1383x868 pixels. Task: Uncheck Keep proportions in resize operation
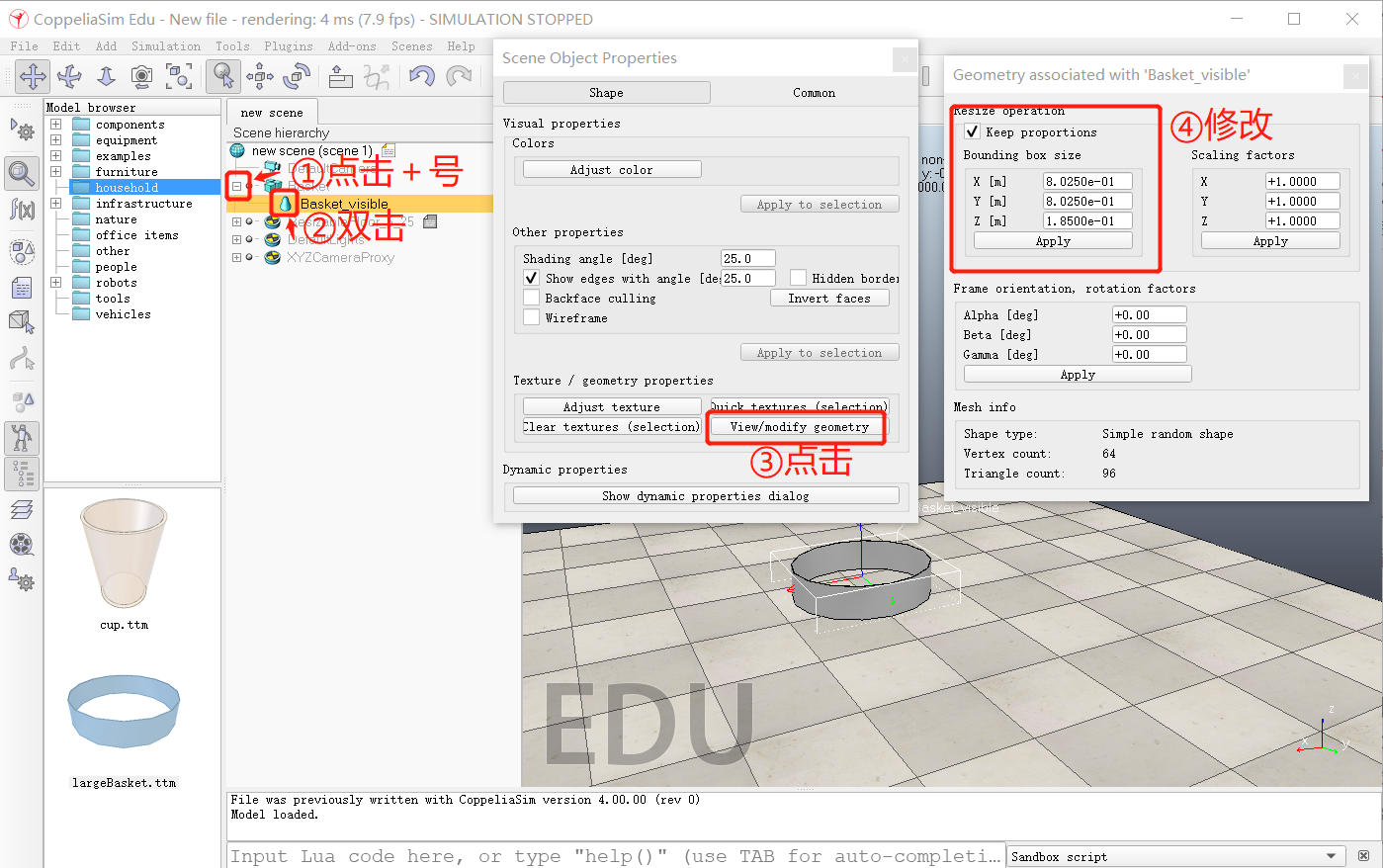click(970, 131)
